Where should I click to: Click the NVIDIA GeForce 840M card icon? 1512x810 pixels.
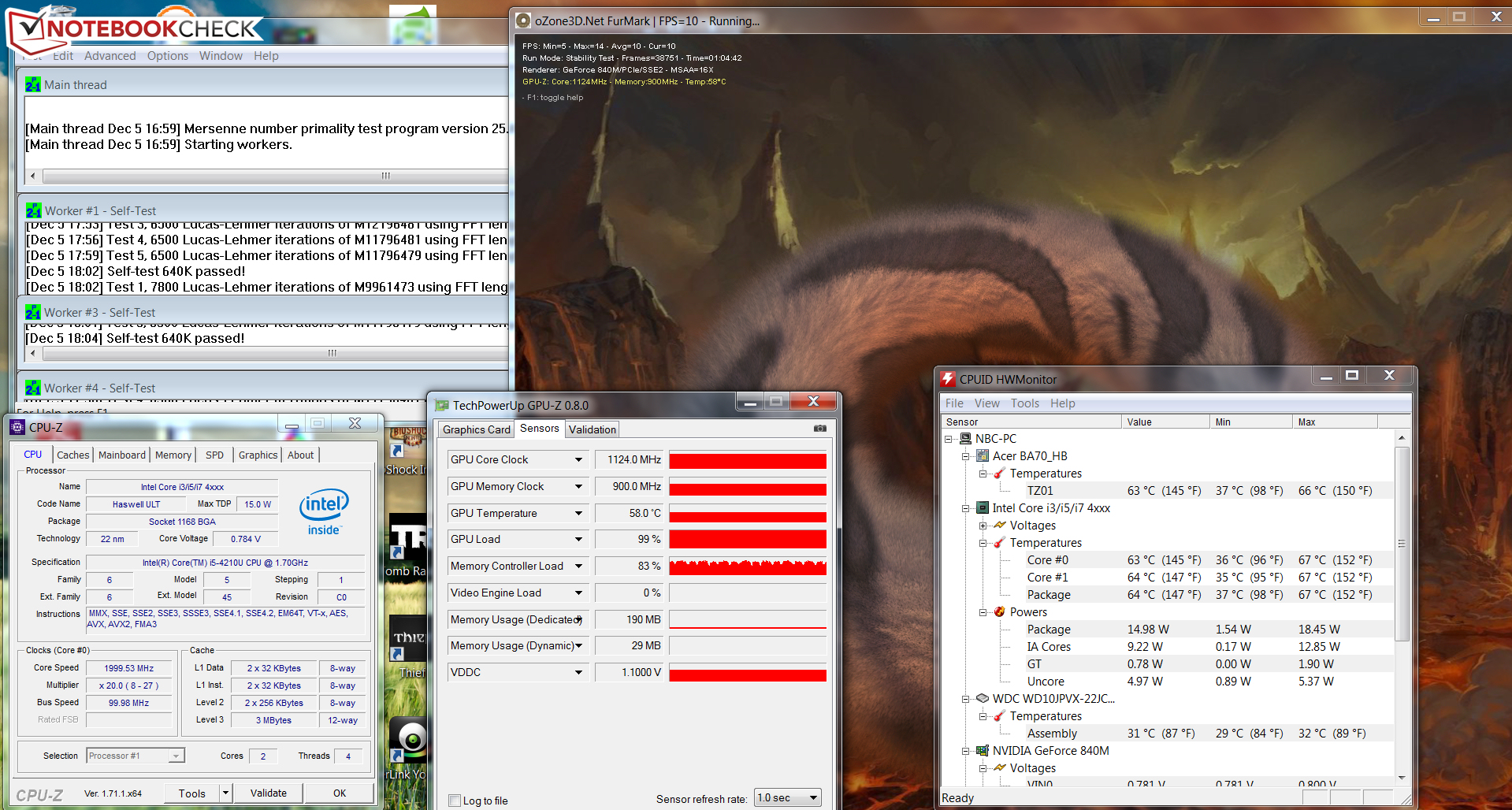point(983,750)
